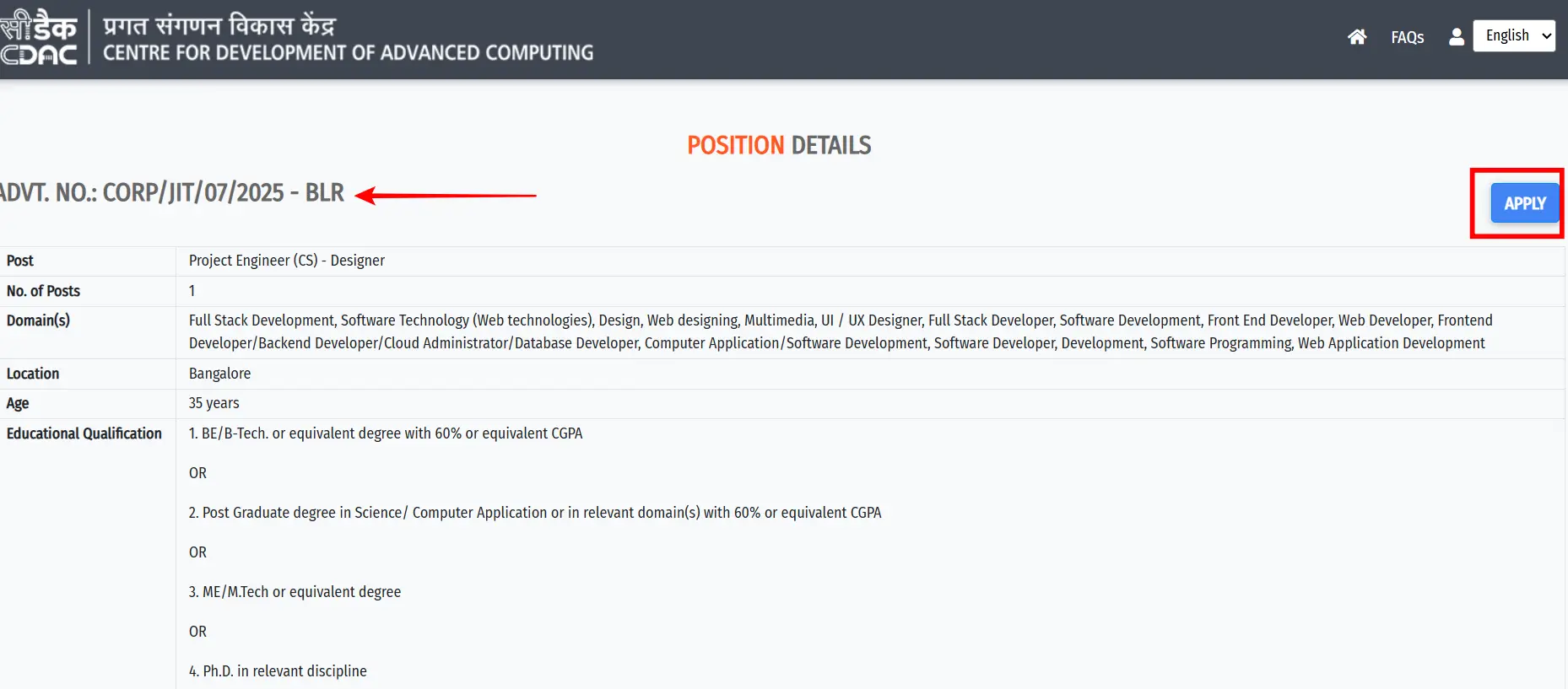Click the Educational Qualification label
The image size is (1568, 689).
pos(84,433)
